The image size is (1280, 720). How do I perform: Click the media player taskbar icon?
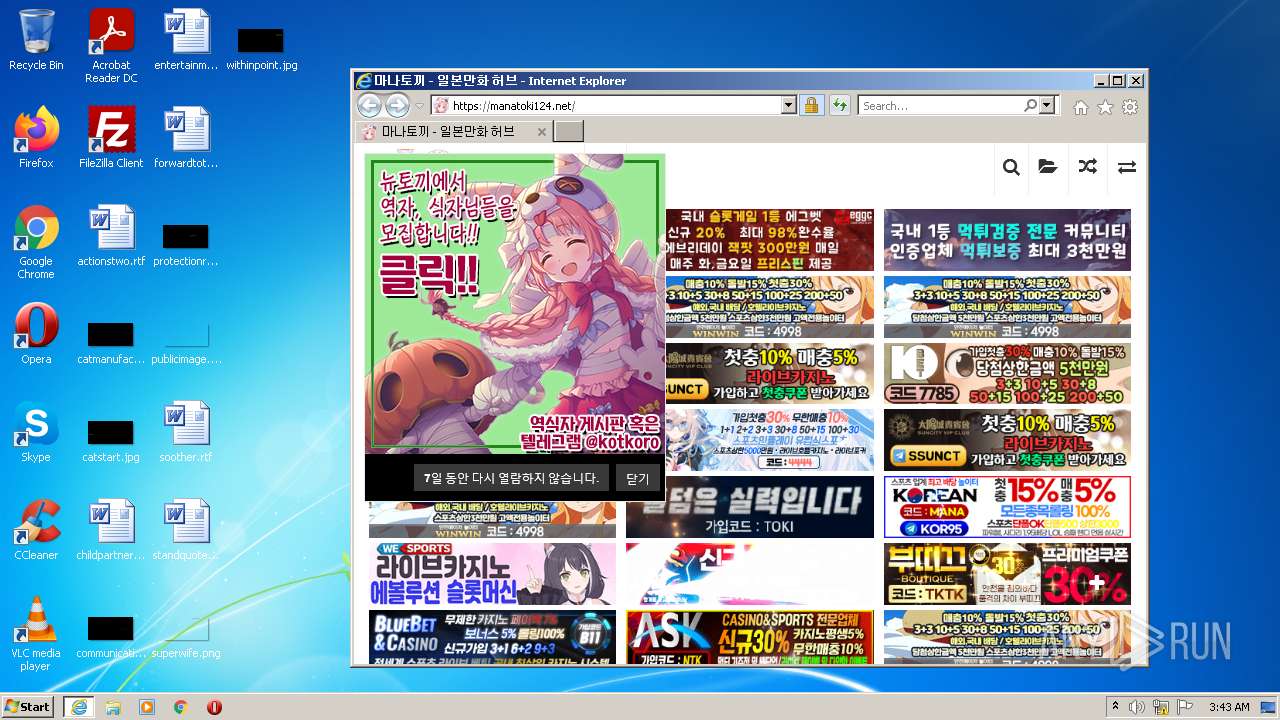pyautogui.click(x=147, y=707)
